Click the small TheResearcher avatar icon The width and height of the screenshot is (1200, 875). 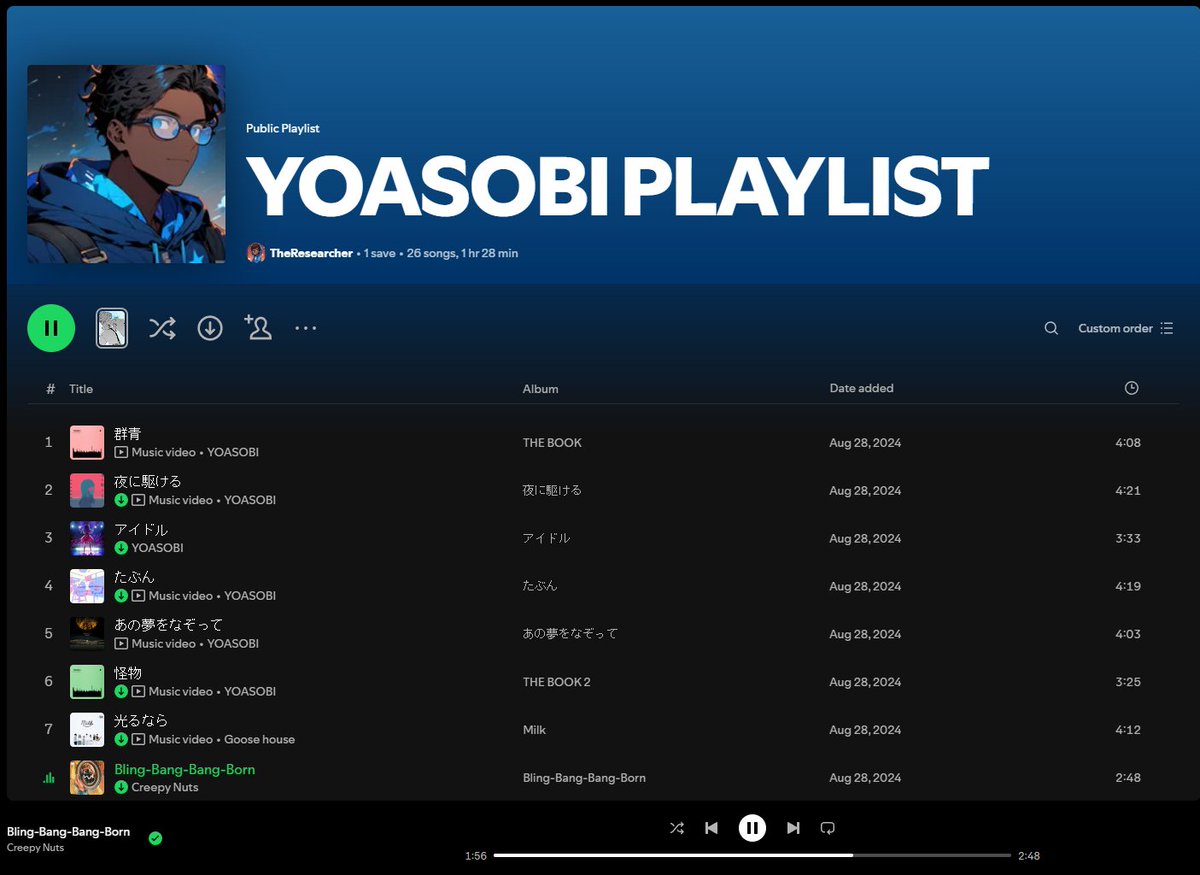256,253
